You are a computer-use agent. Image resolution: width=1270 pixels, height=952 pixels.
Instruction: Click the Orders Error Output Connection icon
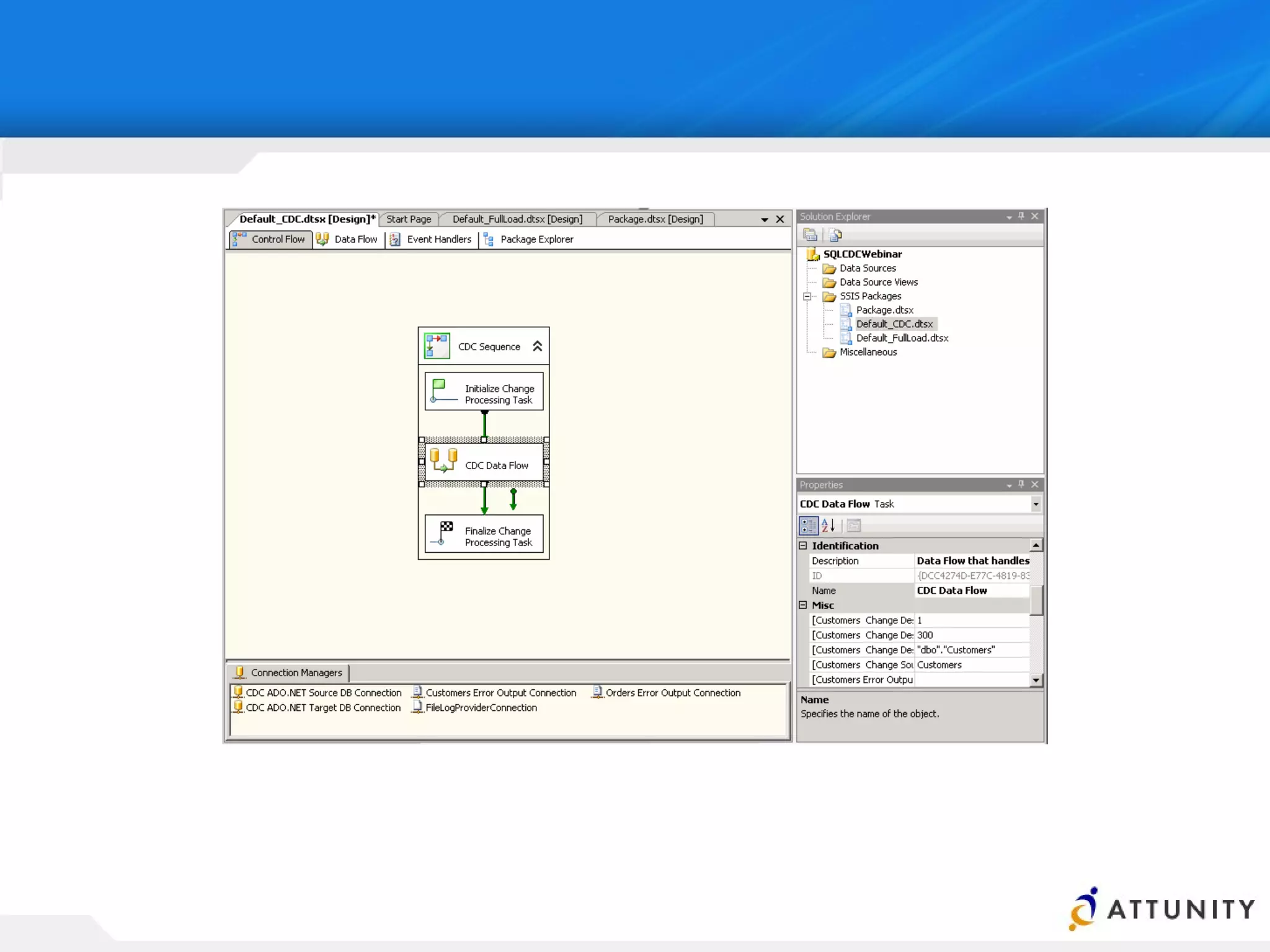coord(597,692)
